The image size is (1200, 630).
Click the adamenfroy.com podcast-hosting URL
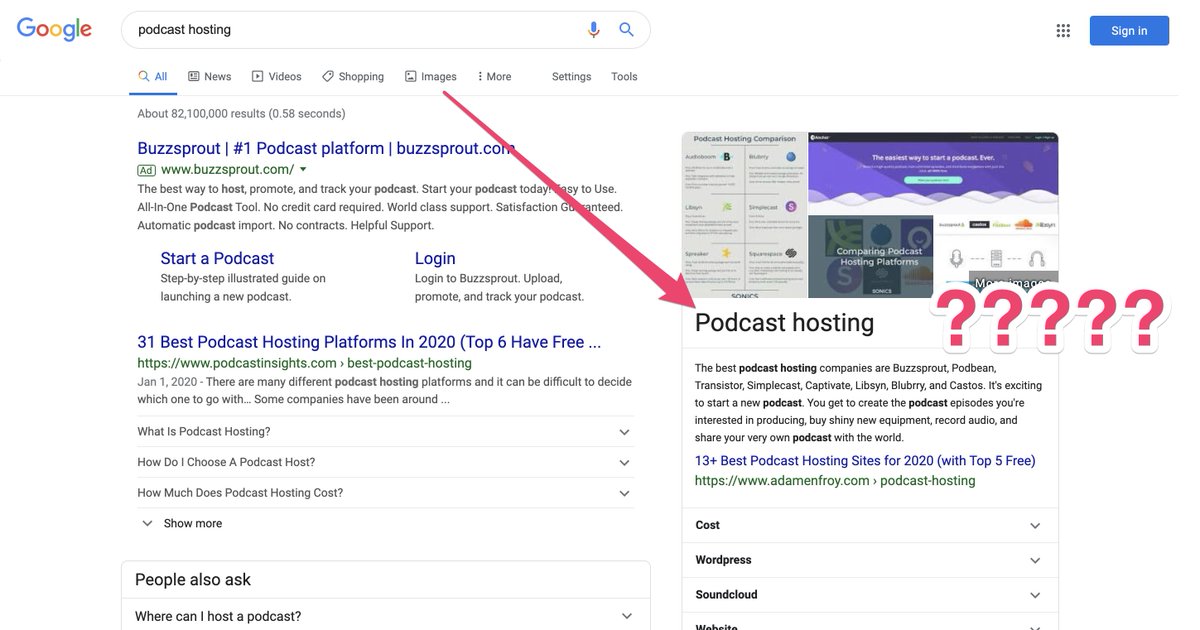(835, 481)
